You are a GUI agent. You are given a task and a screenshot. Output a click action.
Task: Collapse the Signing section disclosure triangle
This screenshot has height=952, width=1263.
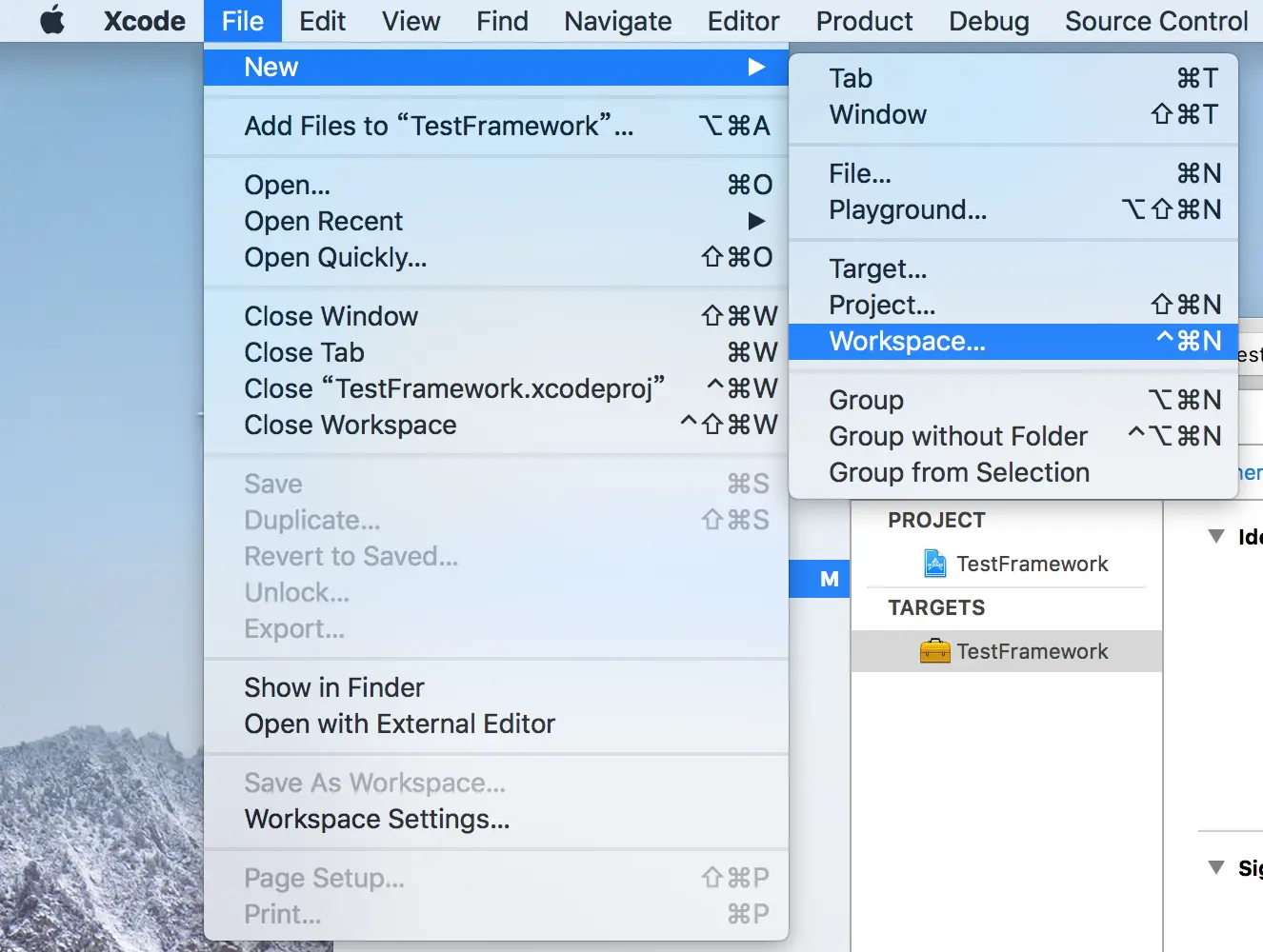point(1216,867)
